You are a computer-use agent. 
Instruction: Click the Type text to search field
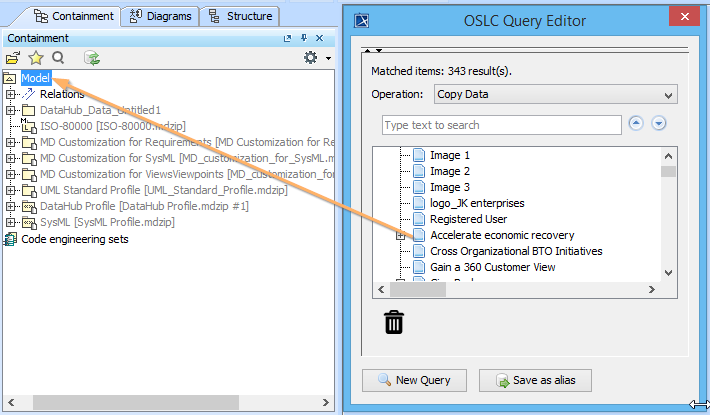pos(501,125)
